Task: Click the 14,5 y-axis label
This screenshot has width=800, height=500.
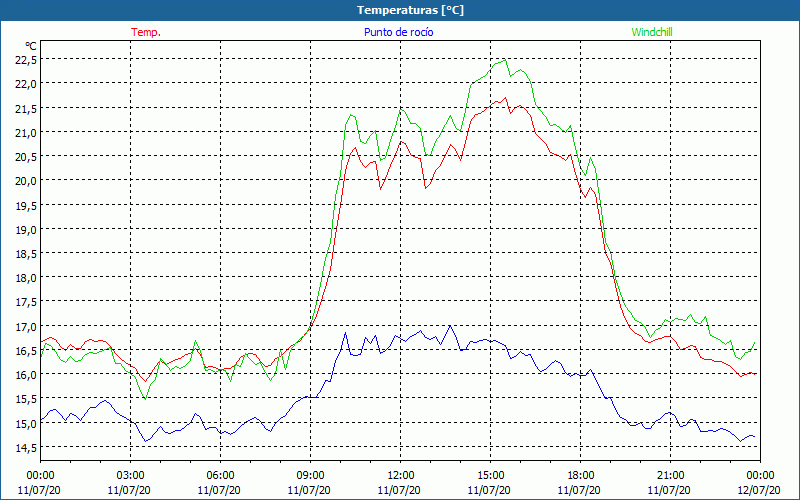Action: pyautogui.click(x=26, y=448)
